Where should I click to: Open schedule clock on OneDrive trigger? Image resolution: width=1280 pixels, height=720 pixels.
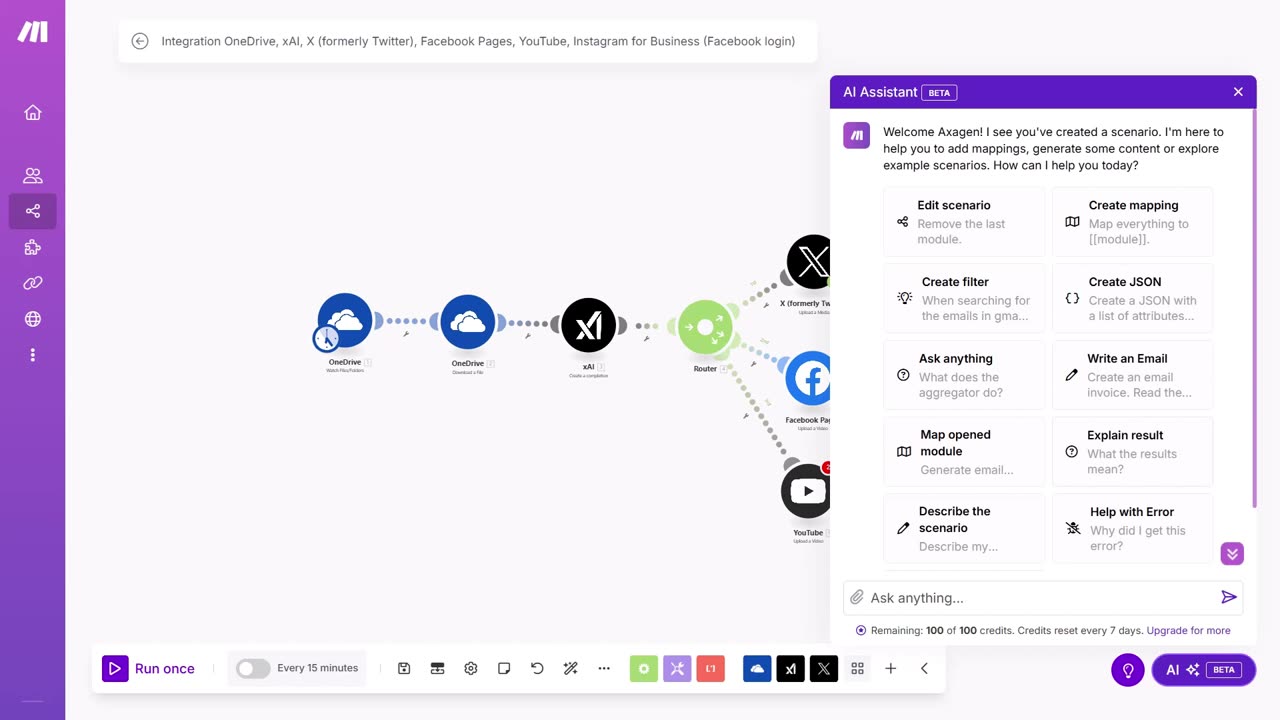326,338
